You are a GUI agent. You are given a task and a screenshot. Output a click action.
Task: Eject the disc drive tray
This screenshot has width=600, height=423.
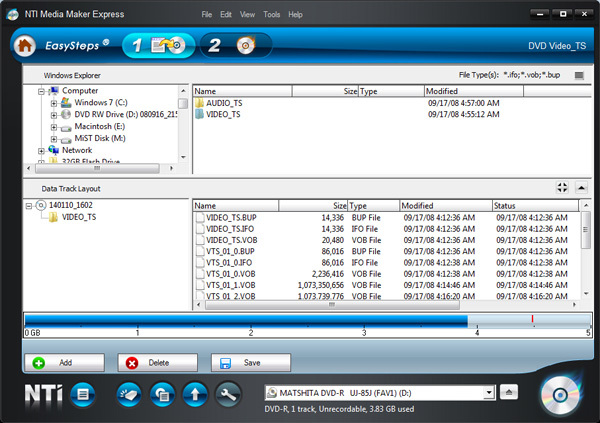(x=509, y=392)
